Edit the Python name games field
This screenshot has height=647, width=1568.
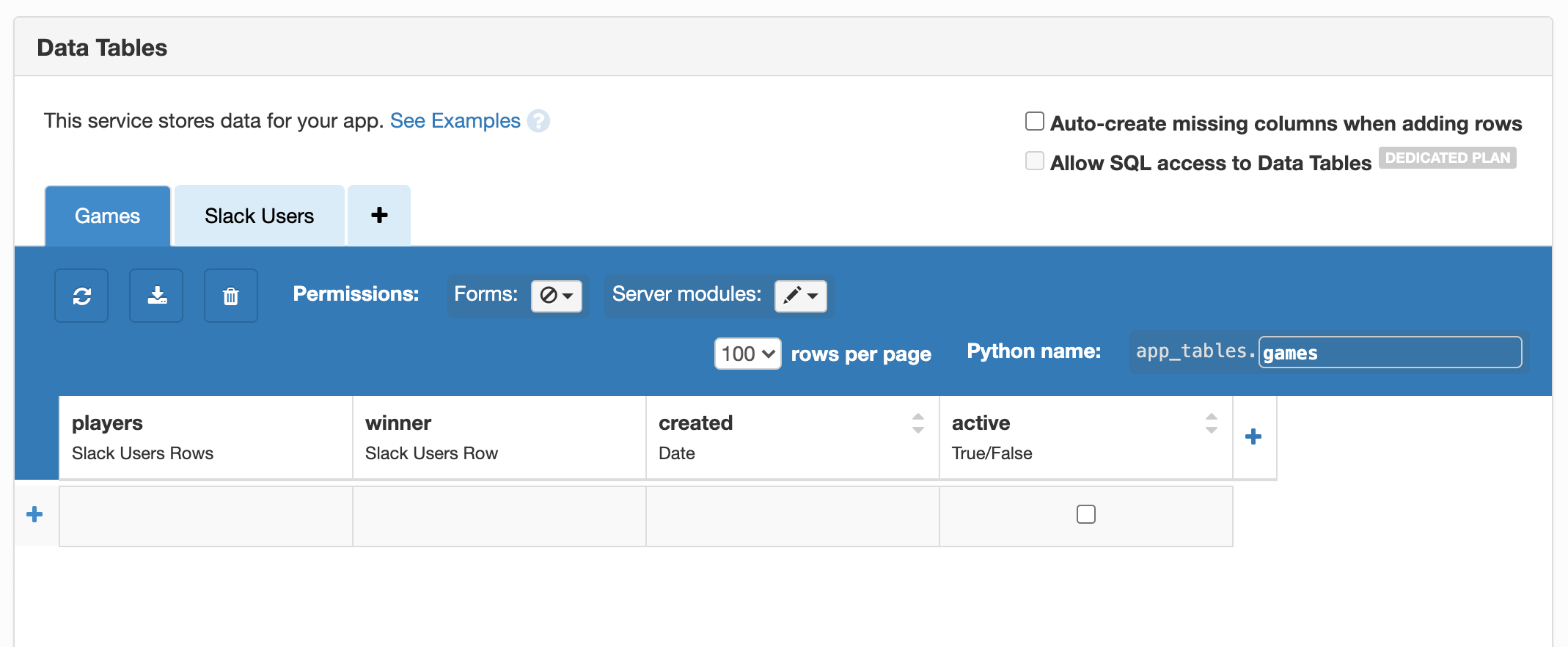pyautogui.click(x=1389, y=353)
